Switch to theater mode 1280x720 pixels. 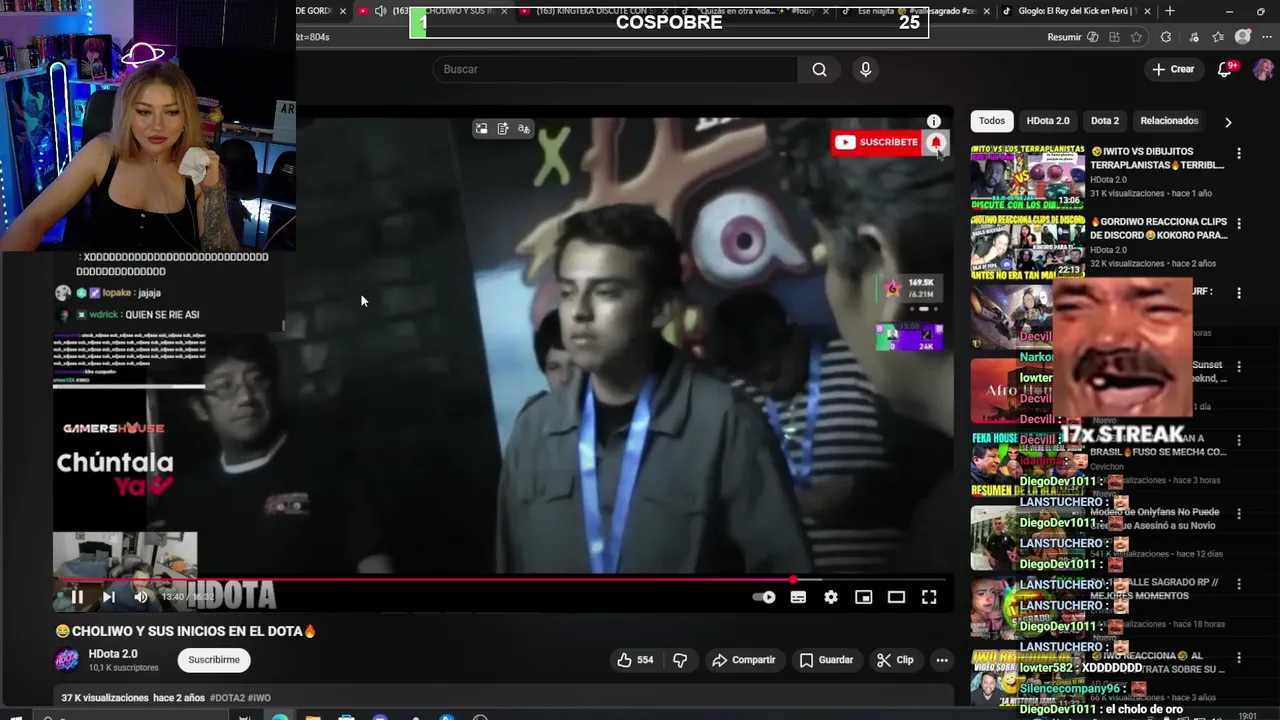pos(896,597)
